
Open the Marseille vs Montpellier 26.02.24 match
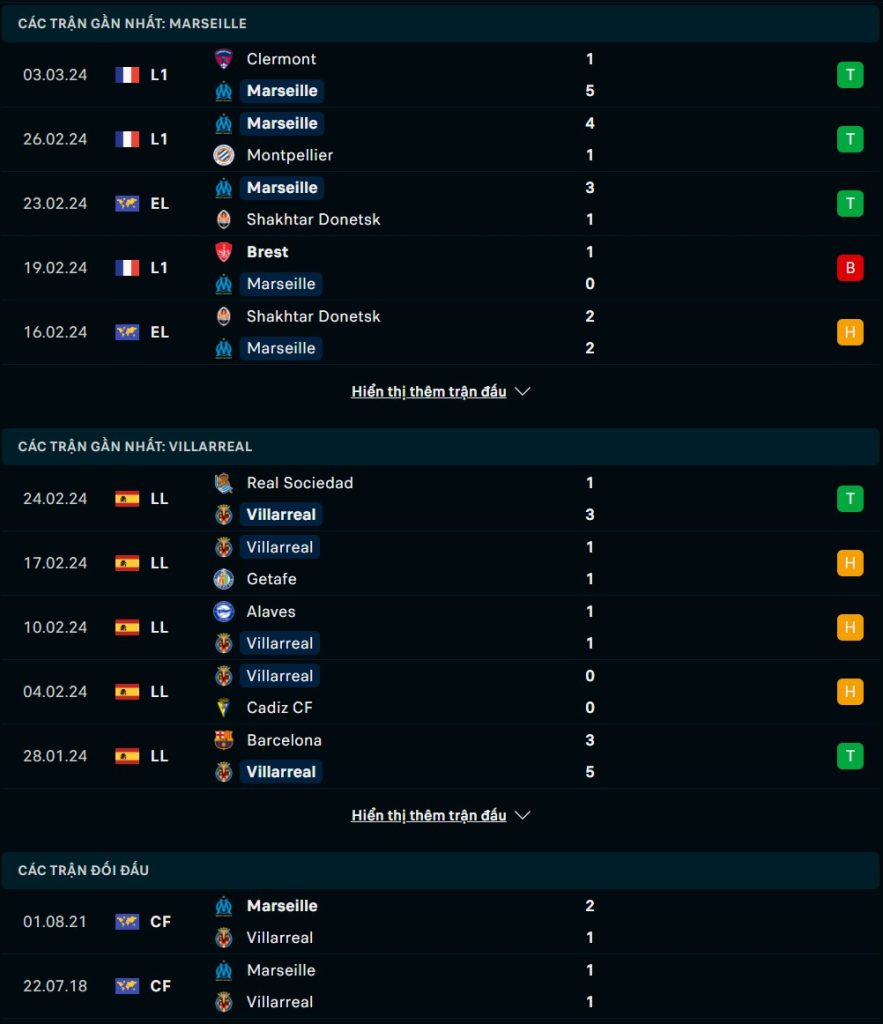coord(442,139)
